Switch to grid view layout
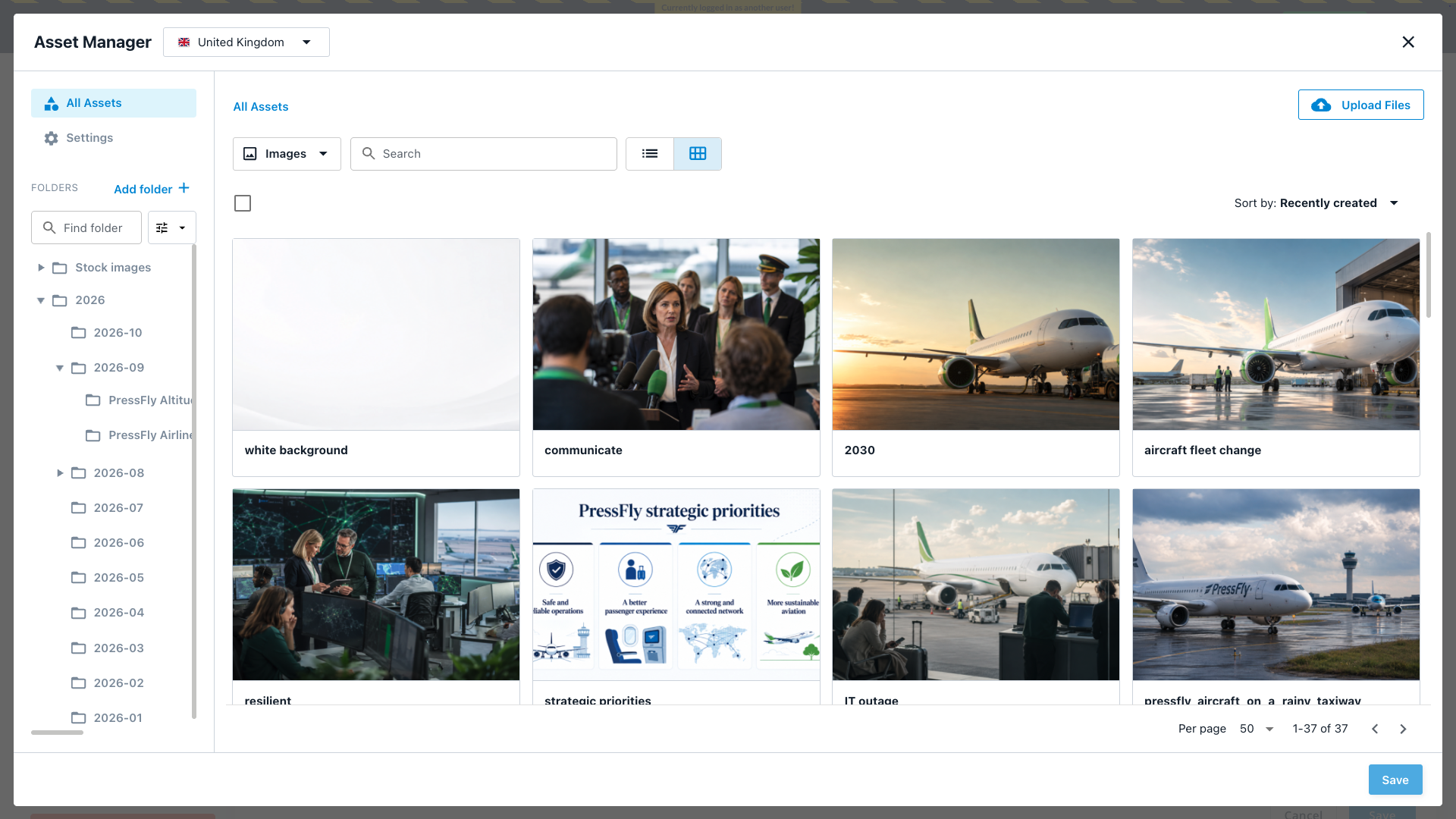Viewport: 1456px width, 819px height. point(698,154)
